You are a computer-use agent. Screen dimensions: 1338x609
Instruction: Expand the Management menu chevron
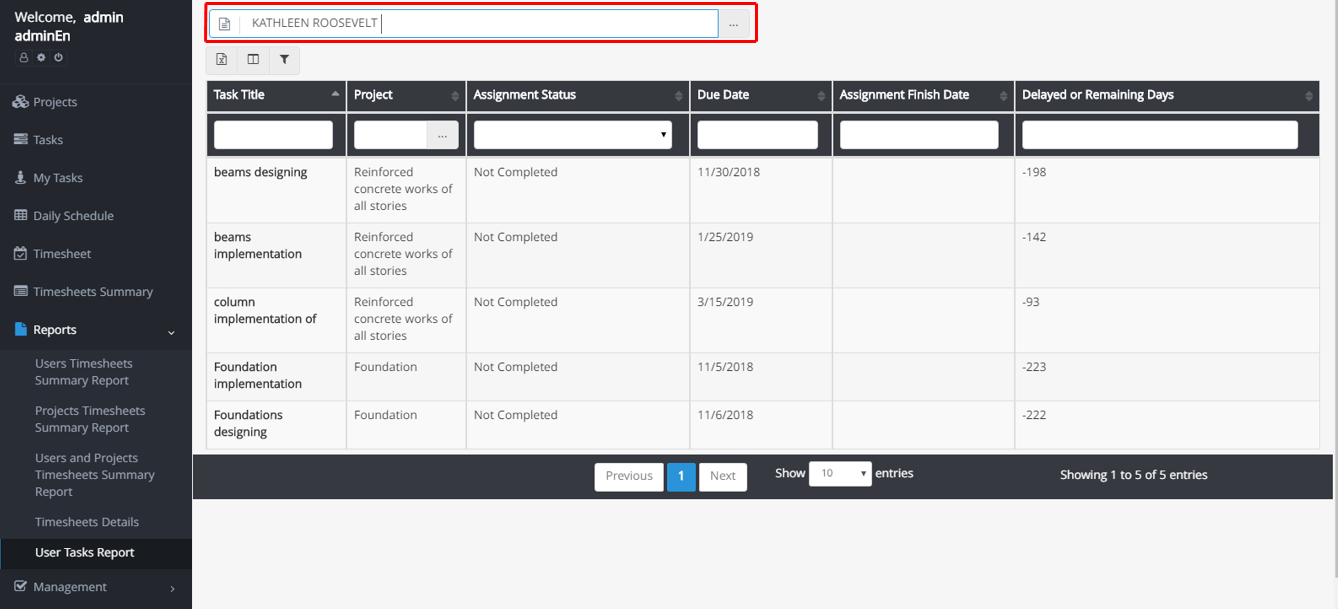click(x=171, y=588)
